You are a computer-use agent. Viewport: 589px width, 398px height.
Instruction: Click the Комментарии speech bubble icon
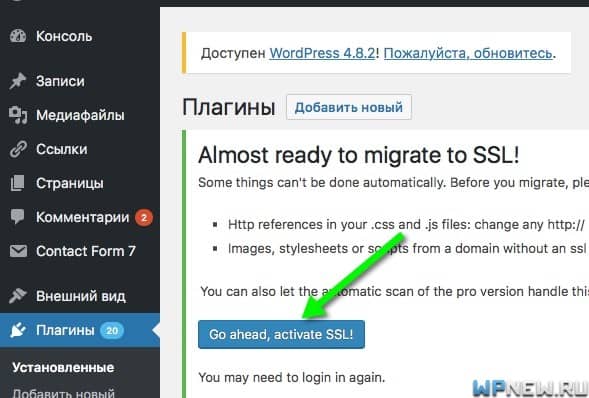[x=18, y=217]
